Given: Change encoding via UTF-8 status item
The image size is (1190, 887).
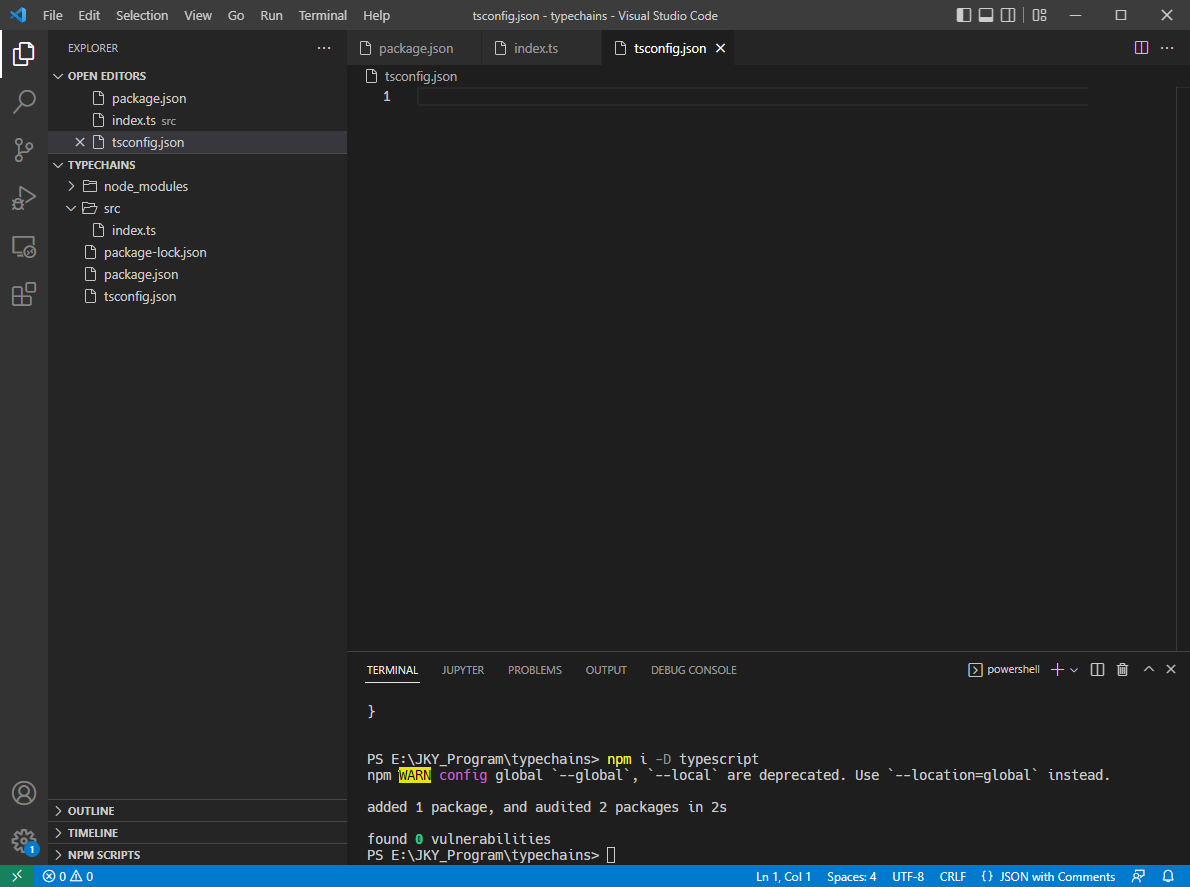Looking at the screenshot, I should pos(908,876).
